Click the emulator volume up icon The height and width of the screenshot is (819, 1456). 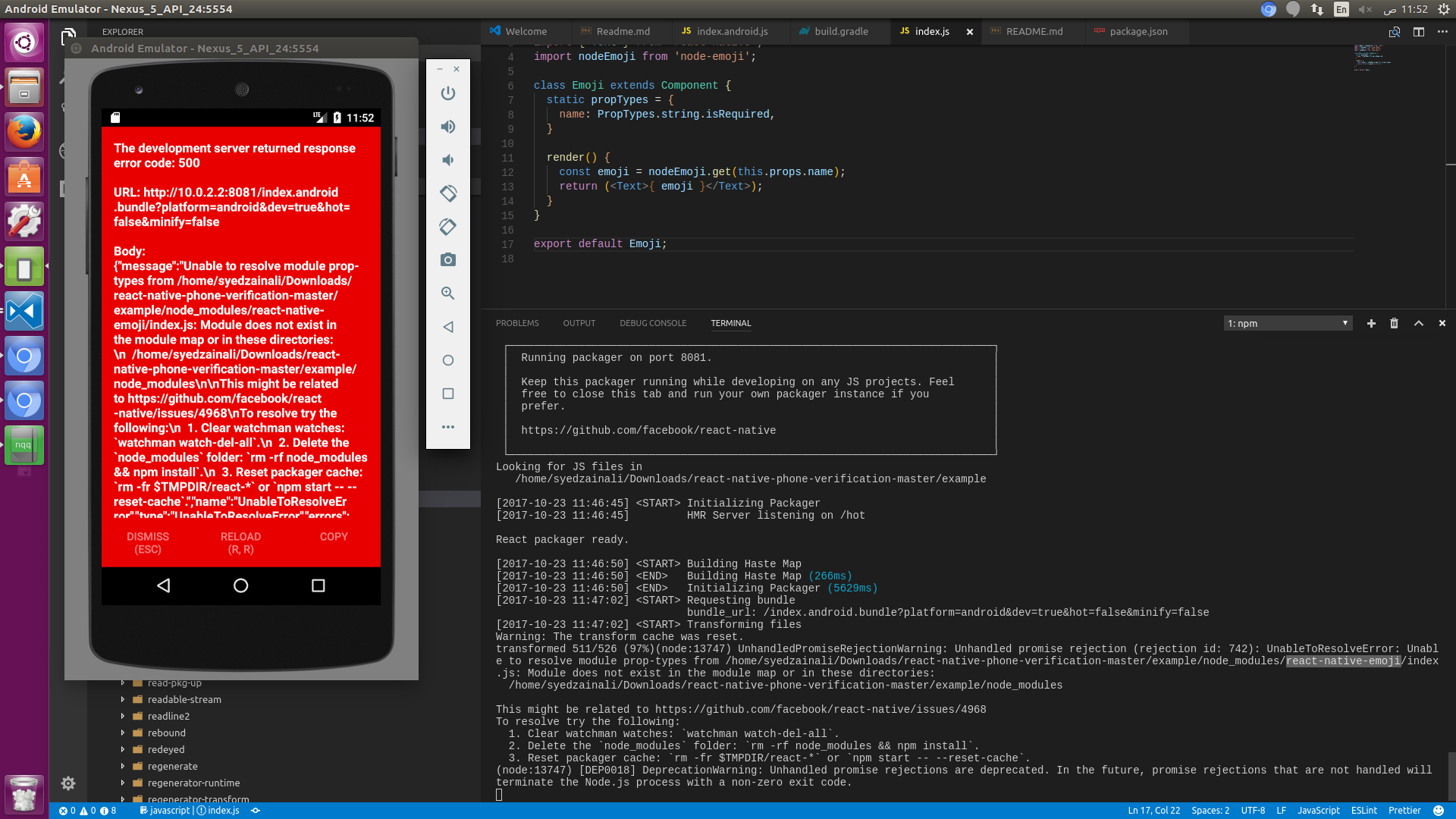tap(448, 127)
